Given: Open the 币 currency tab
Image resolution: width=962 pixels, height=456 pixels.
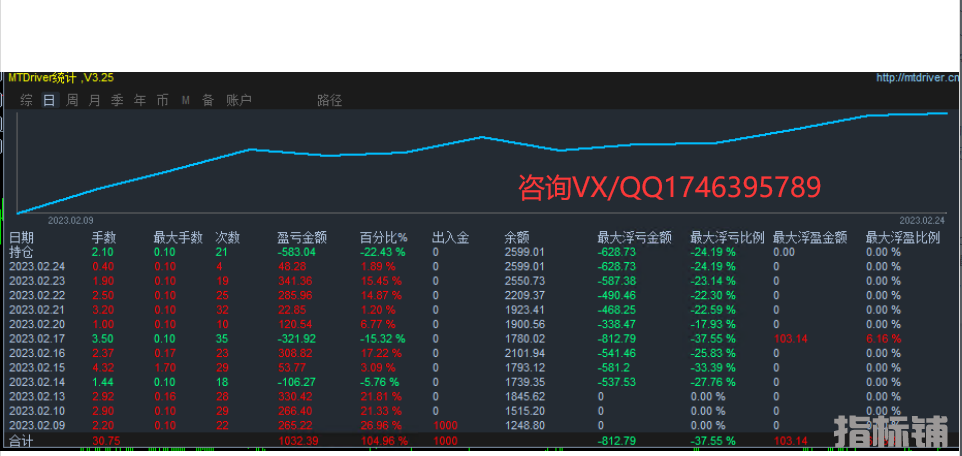Looking at the screenshot, I should [x=162, y=100].
